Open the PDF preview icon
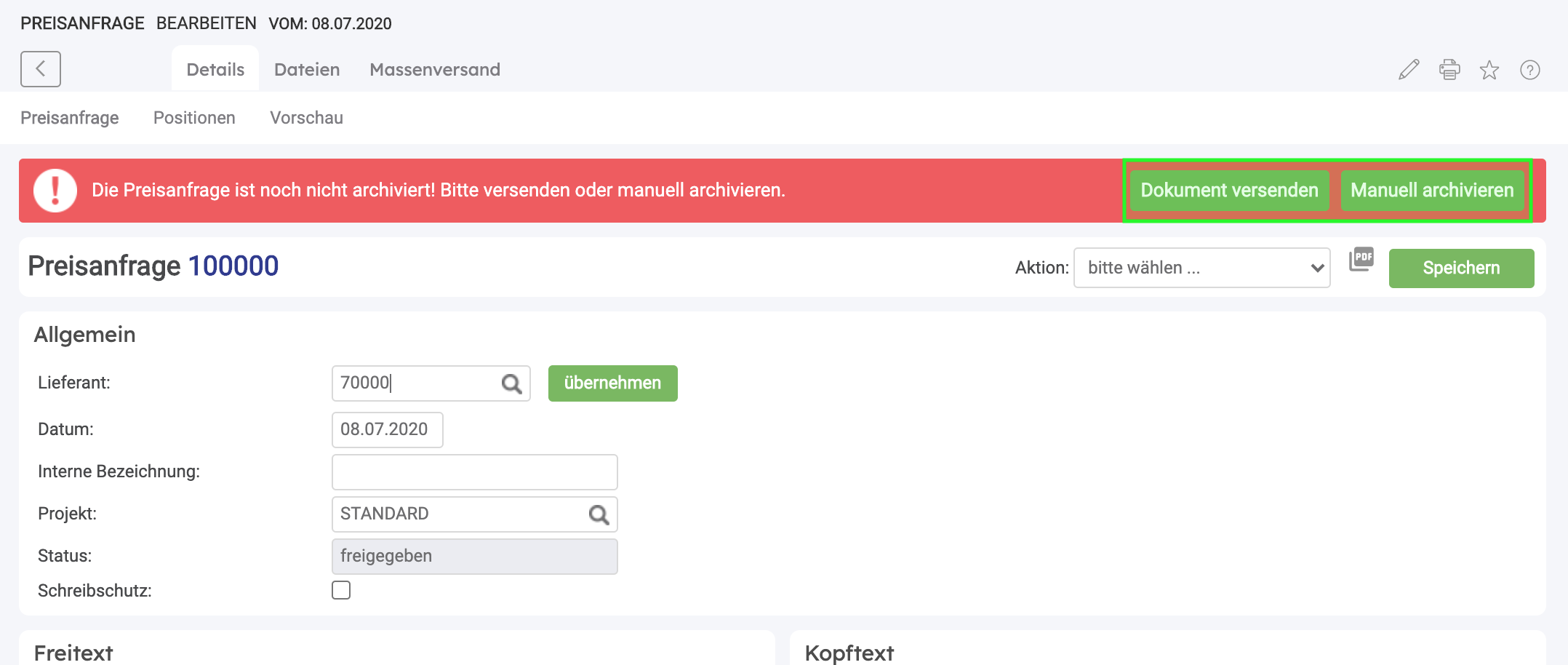The height and width of the screenshot is (665, 1568). pyautogui.click(x=1361, y=259)
